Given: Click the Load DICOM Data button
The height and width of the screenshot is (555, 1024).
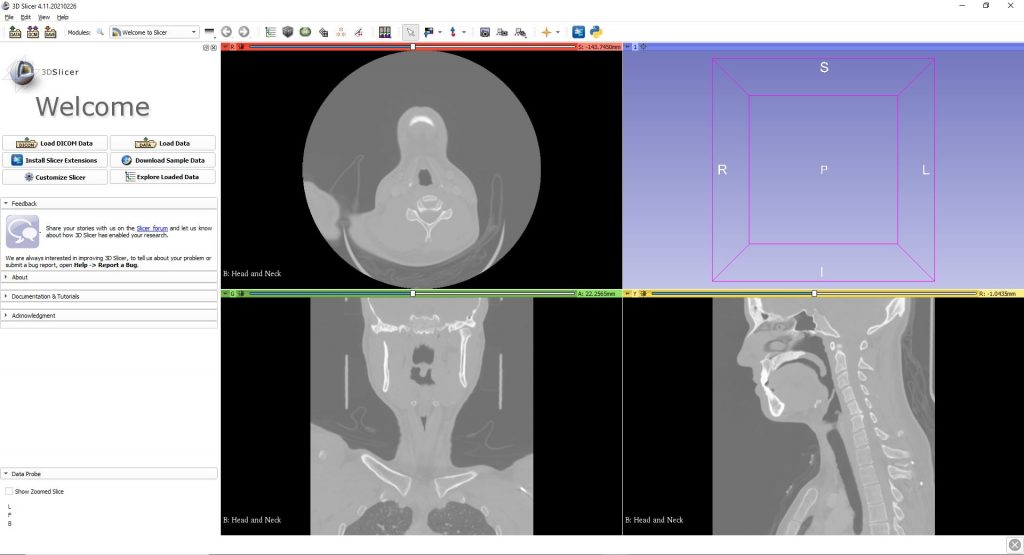Looking at the screenshot, I should [55, 143].
